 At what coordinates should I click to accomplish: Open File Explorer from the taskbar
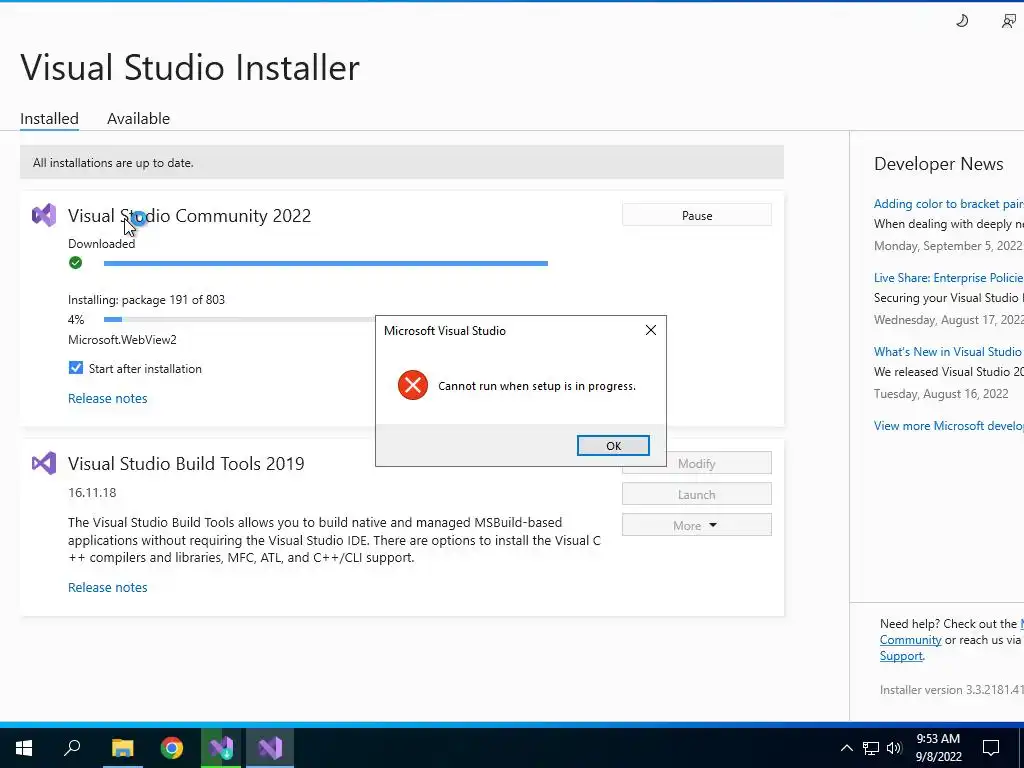pos(122,748)
